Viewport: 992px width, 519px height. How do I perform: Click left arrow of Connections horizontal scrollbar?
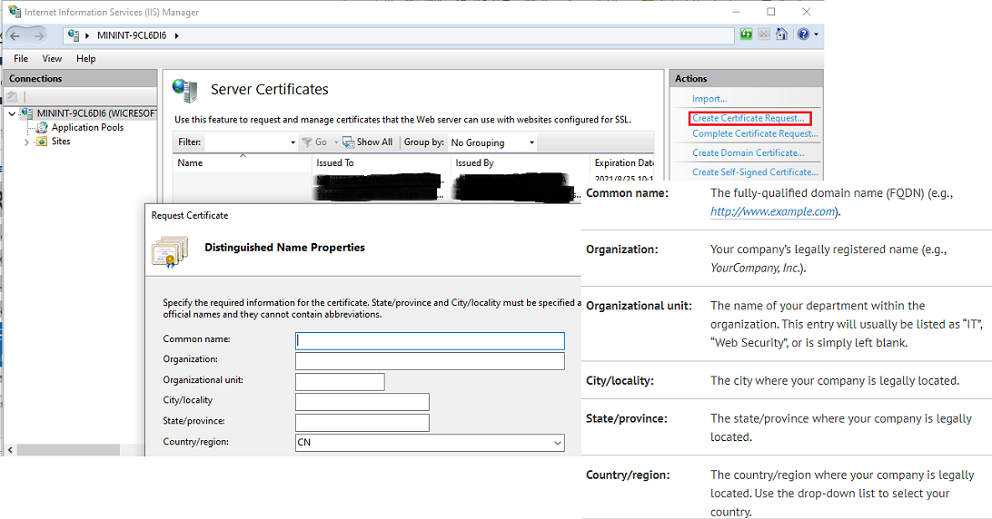(x=9, y=450)
